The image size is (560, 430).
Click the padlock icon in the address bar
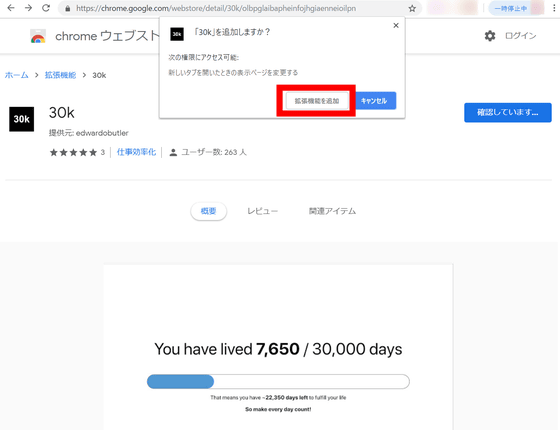68,8
